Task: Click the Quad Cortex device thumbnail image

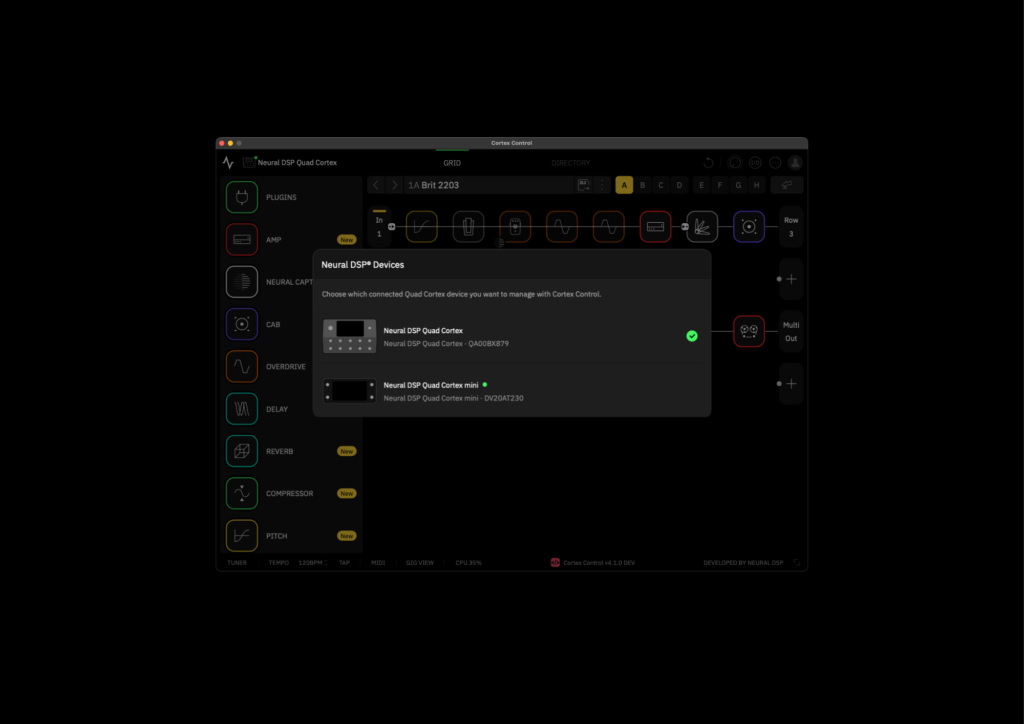Action: (349, 336)
